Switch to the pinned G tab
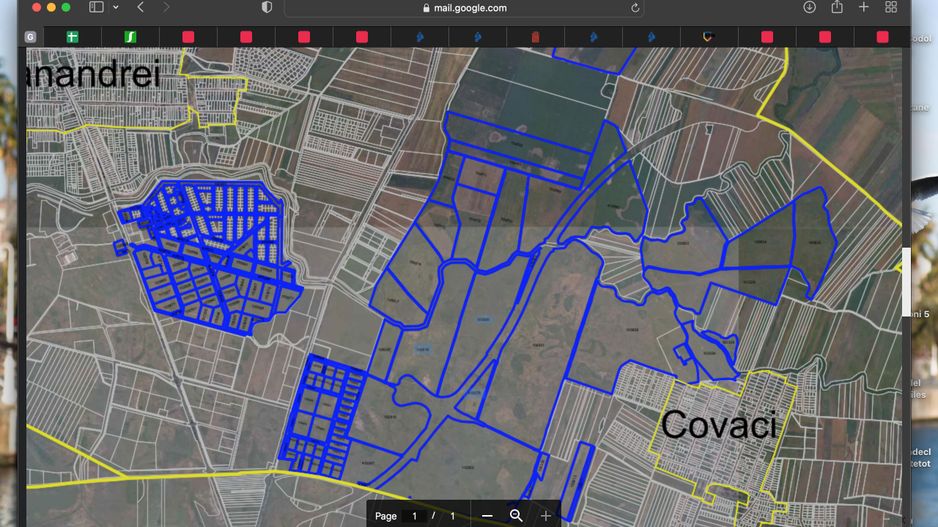Viewport: 938px width, 527px height. (x=30, y=37)
